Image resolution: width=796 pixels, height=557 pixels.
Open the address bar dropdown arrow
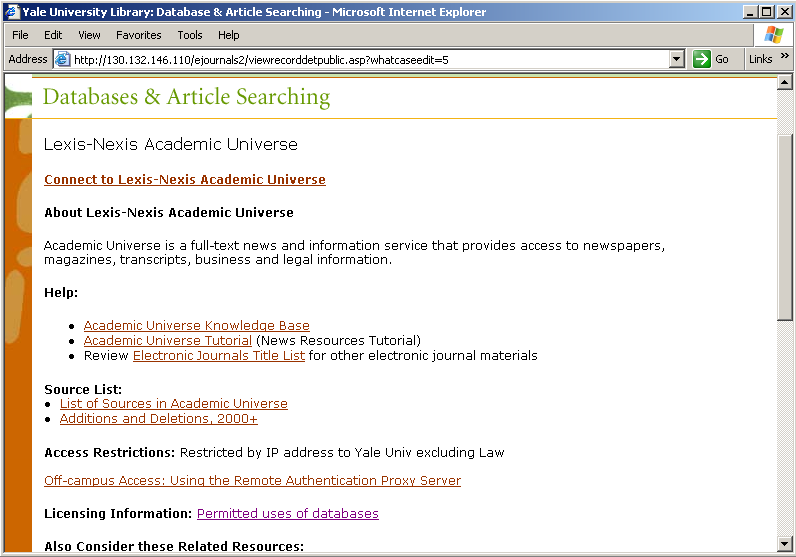(677, 59)
